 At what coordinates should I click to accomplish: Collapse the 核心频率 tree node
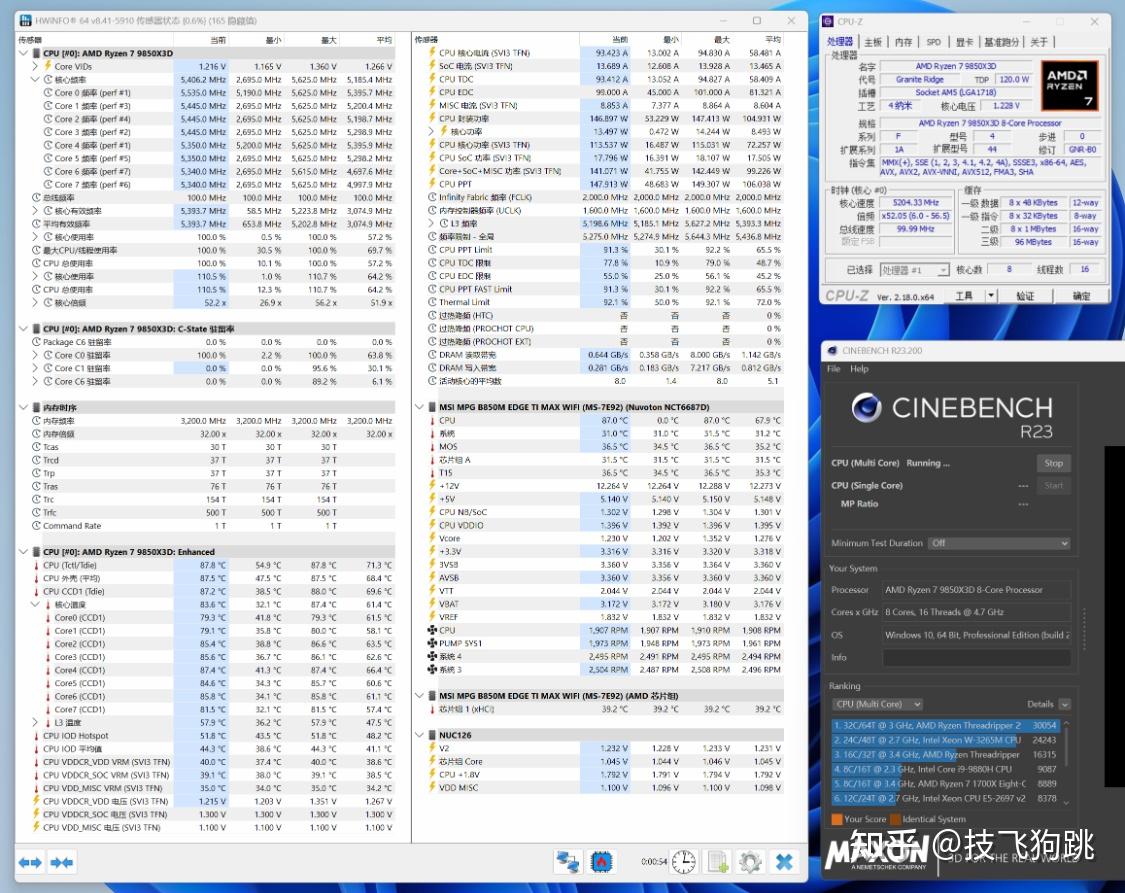(35, 80)
